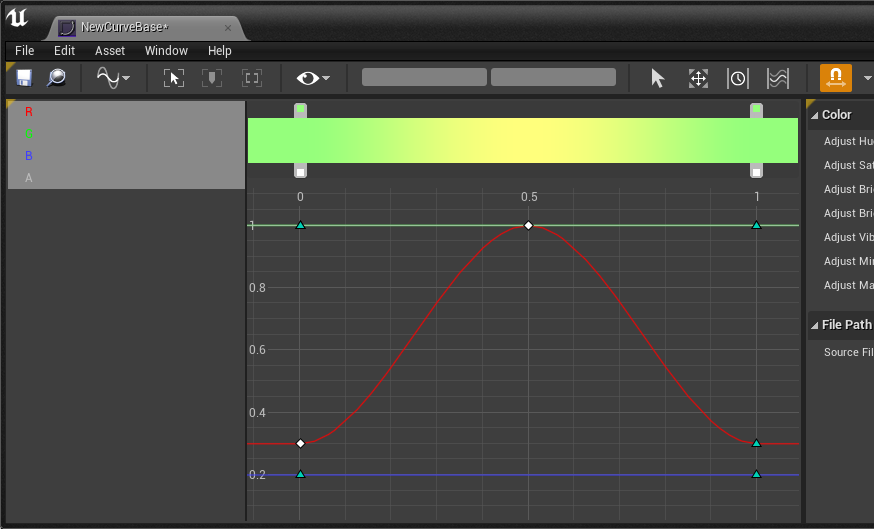Click Browse to asset magnifier icon
Viewport: 874px width, 529px height.
coord(56,78)
